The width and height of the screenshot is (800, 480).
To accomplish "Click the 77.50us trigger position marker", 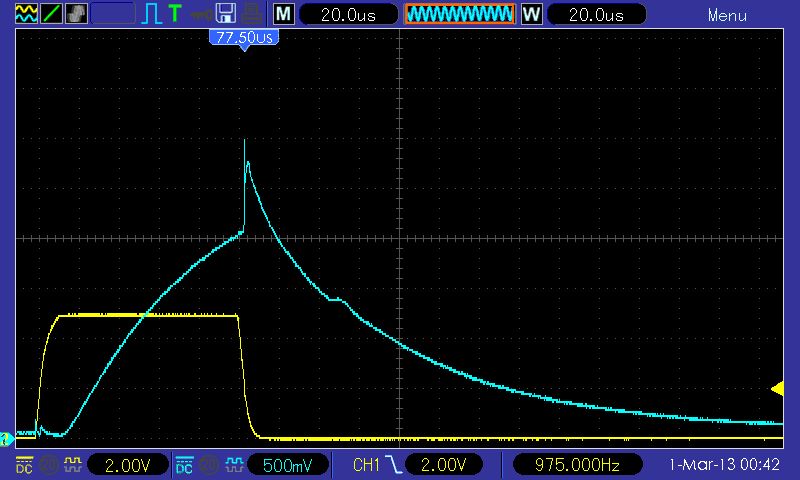I will pos(243,38).
